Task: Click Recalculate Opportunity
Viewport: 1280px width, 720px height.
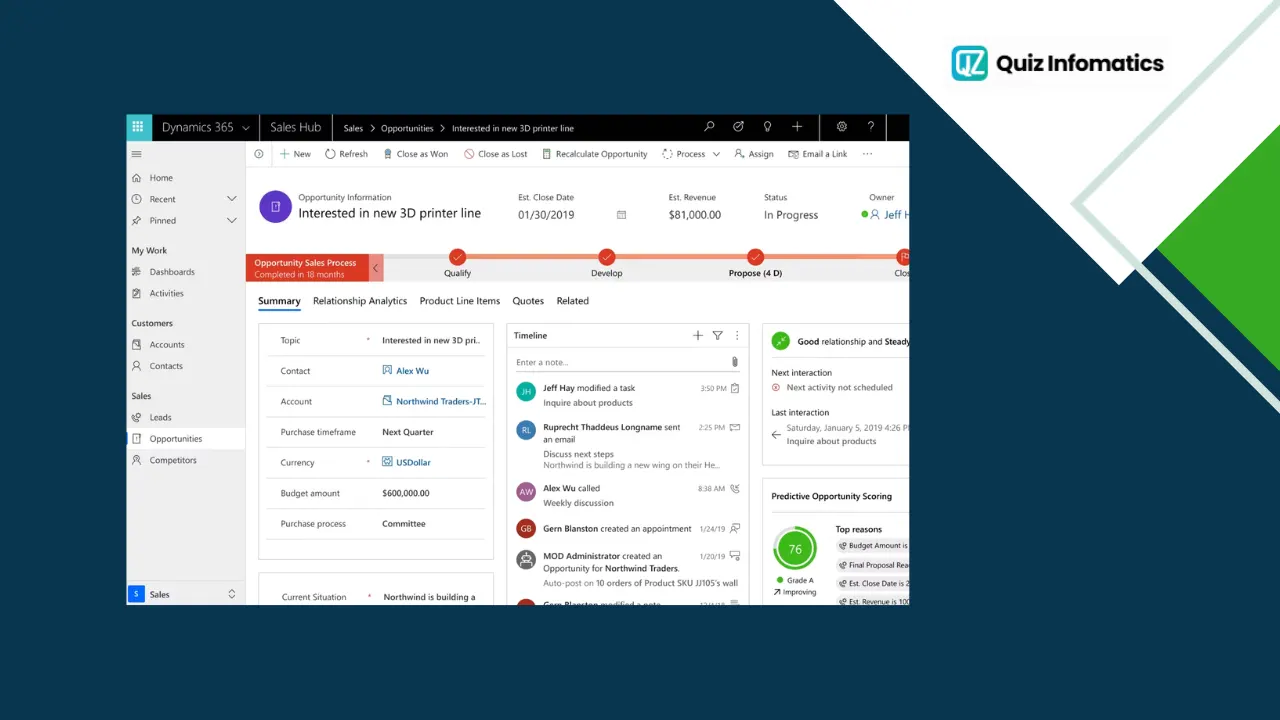Action: pos(595,154)
